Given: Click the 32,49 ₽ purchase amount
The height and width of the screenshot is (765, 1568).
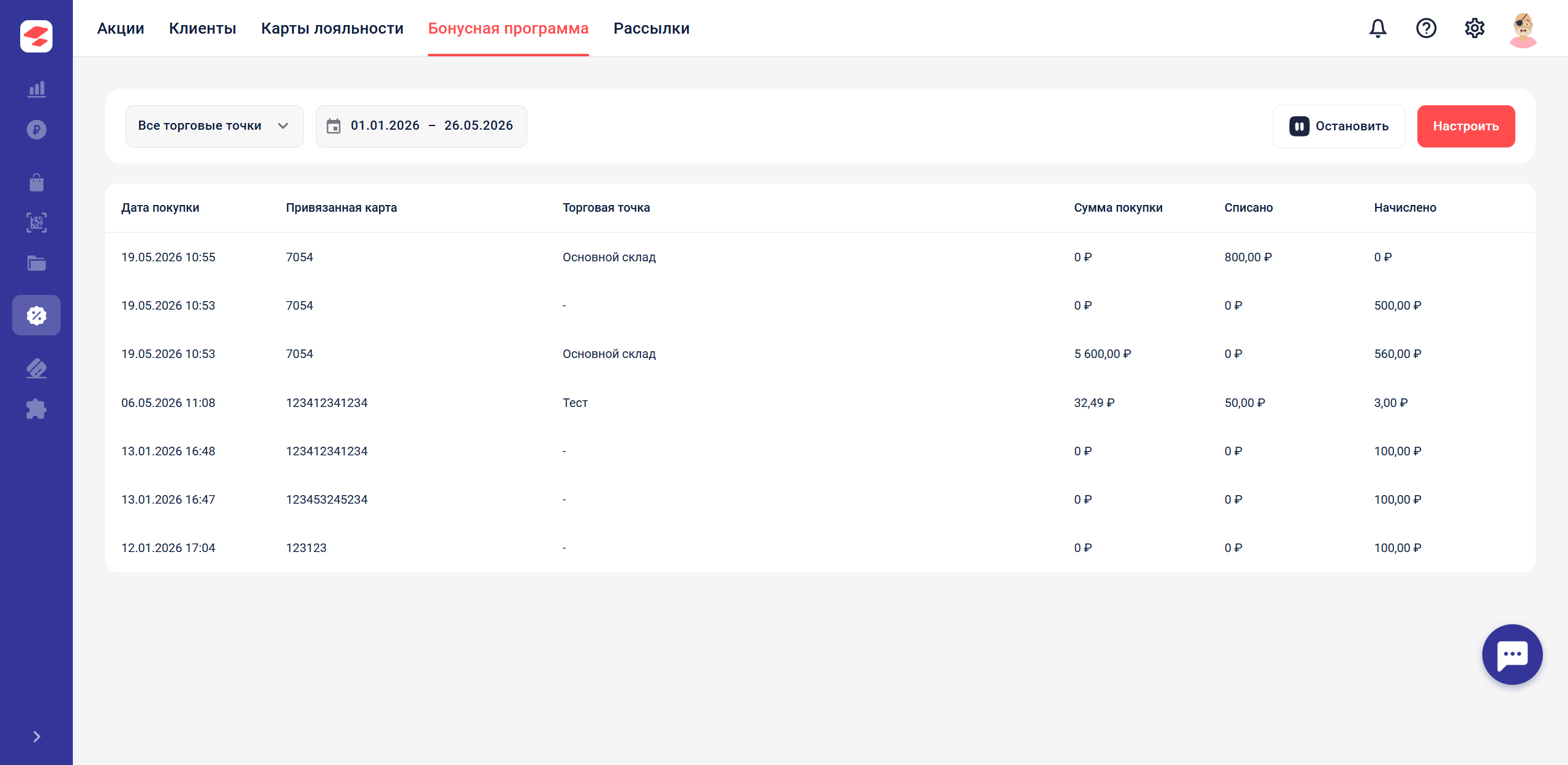Looking at the screenshot, I should tap(1094, 403).
